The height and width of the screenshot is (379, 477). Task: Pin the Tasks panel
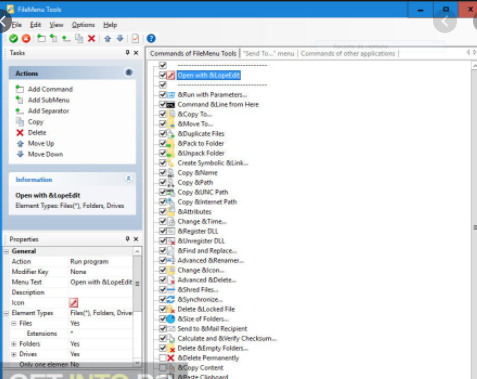pyautogui.click(x=127, y=53)
